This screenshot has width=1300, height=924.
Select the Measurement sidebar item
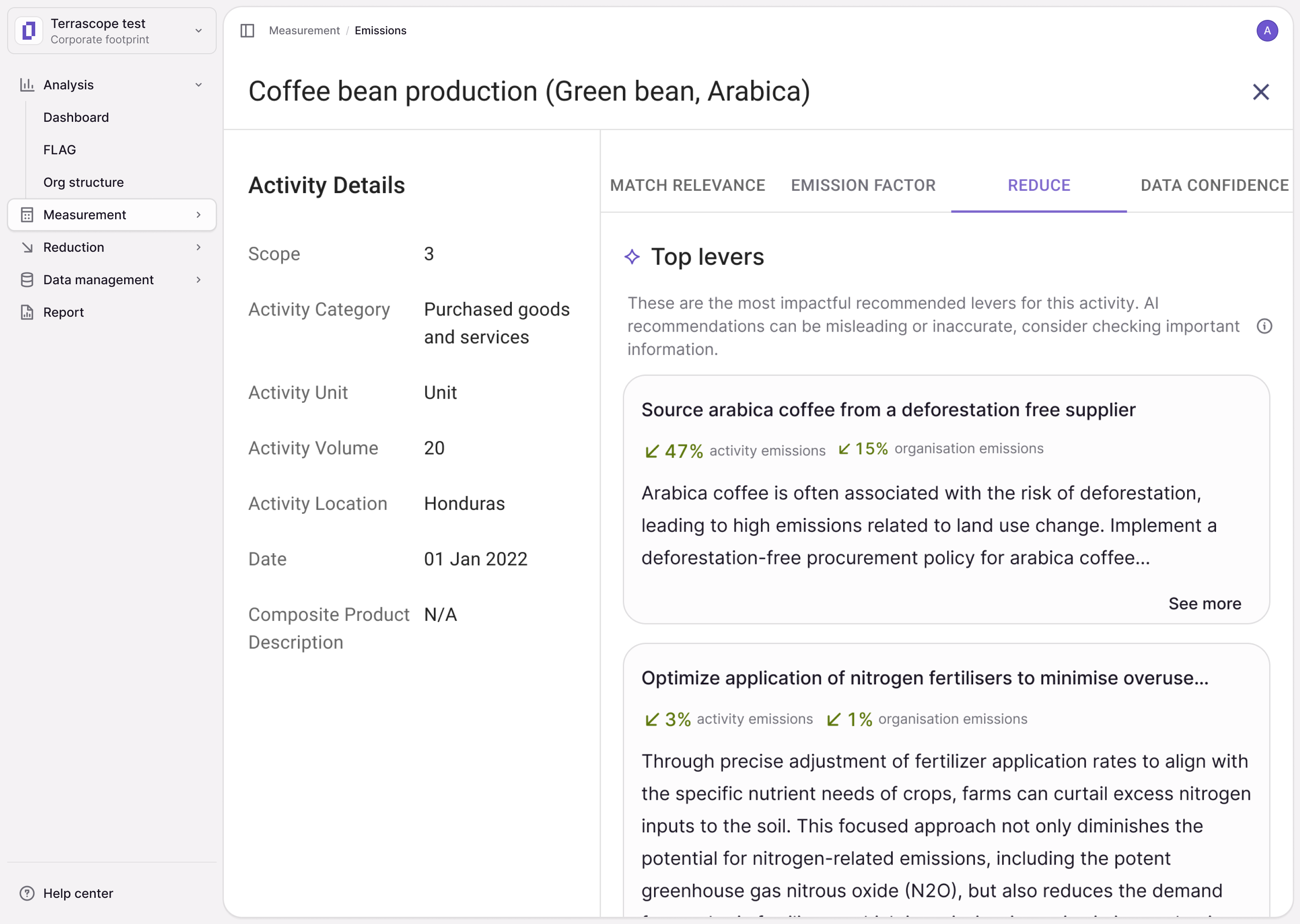[112, 214]
